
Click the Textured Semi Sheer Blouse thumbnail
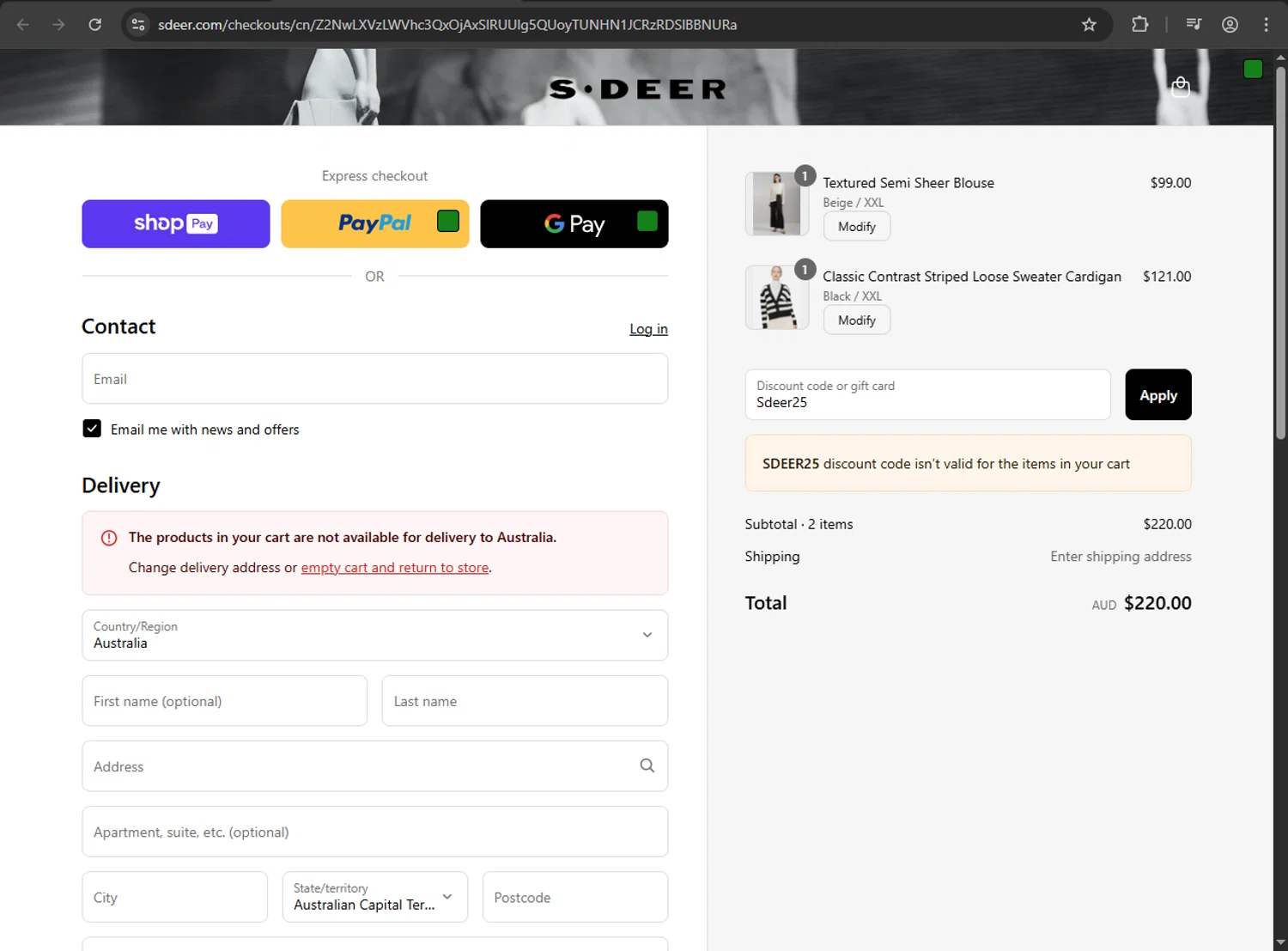[x=777, y=204]
